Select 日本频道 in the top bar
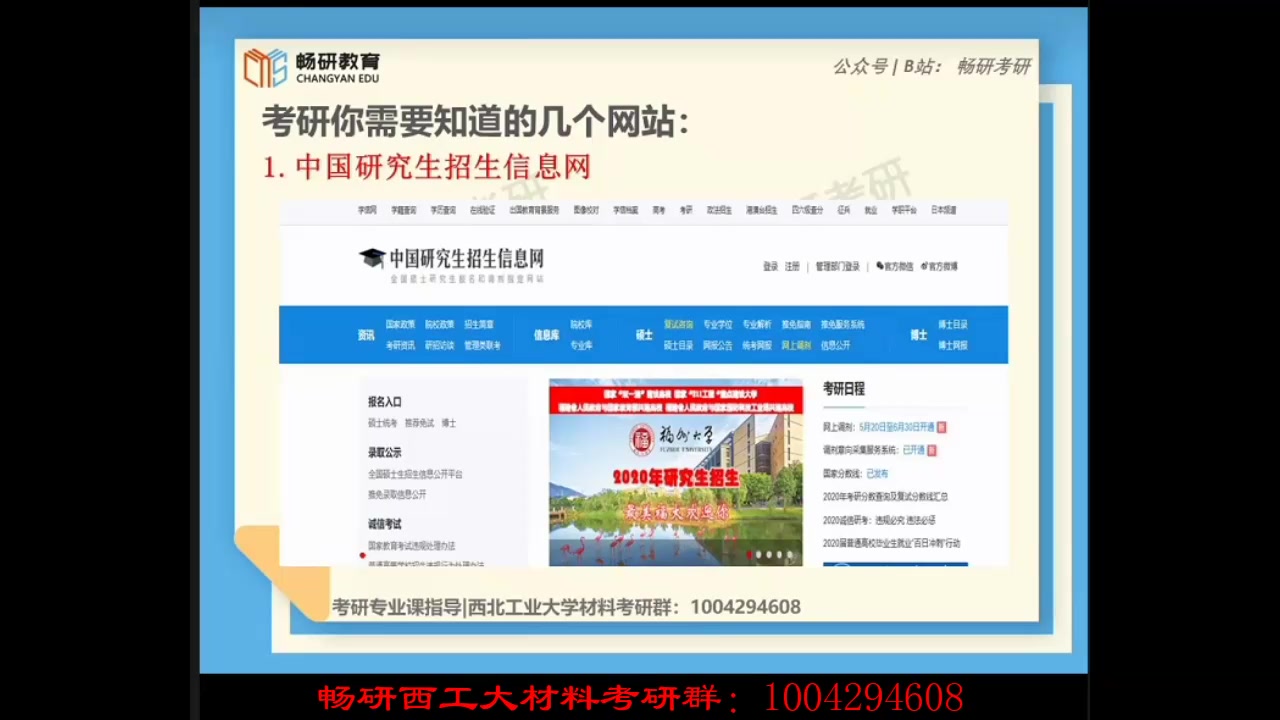 tap(943, 211)
